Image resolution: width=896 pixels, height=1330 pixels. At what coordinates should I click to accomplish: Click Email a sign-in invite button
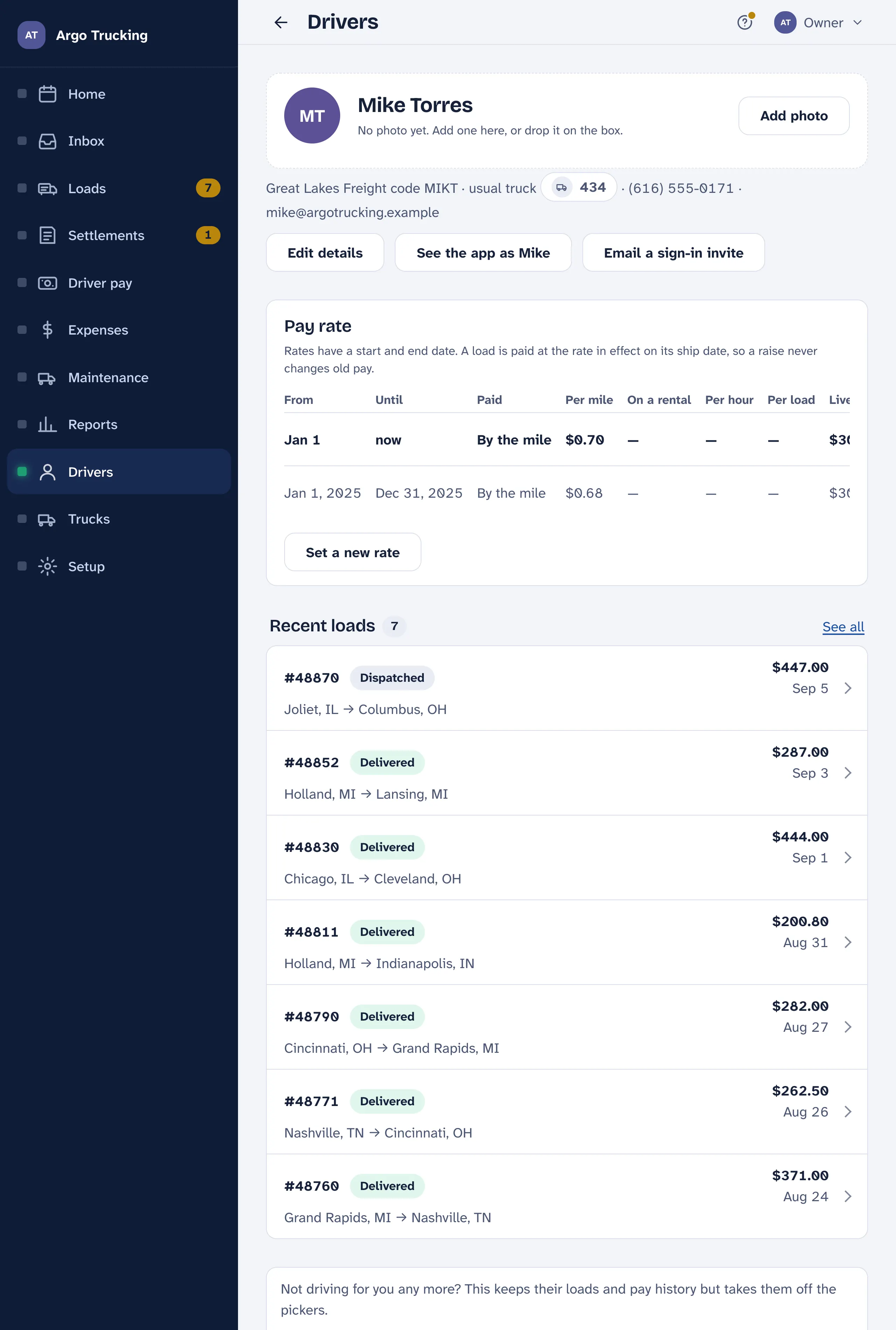tap(673, 252)
